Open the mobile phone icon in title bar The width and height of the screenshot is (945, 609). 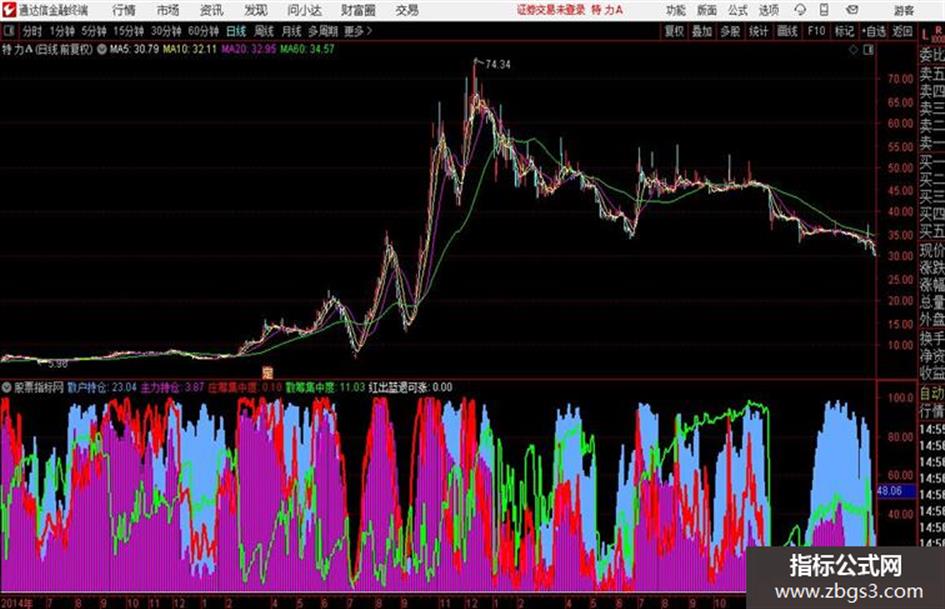[824, 10]
